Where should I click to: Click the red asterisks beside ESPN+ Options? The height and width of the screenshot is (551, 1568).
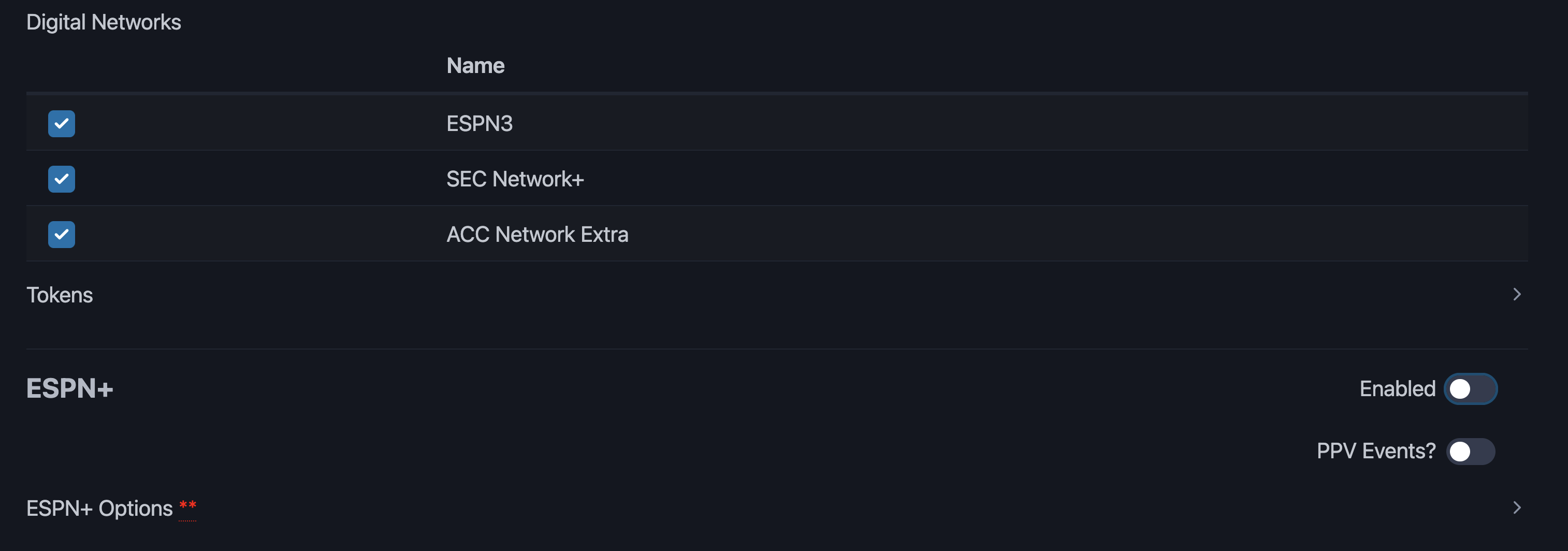pos(187,506)
